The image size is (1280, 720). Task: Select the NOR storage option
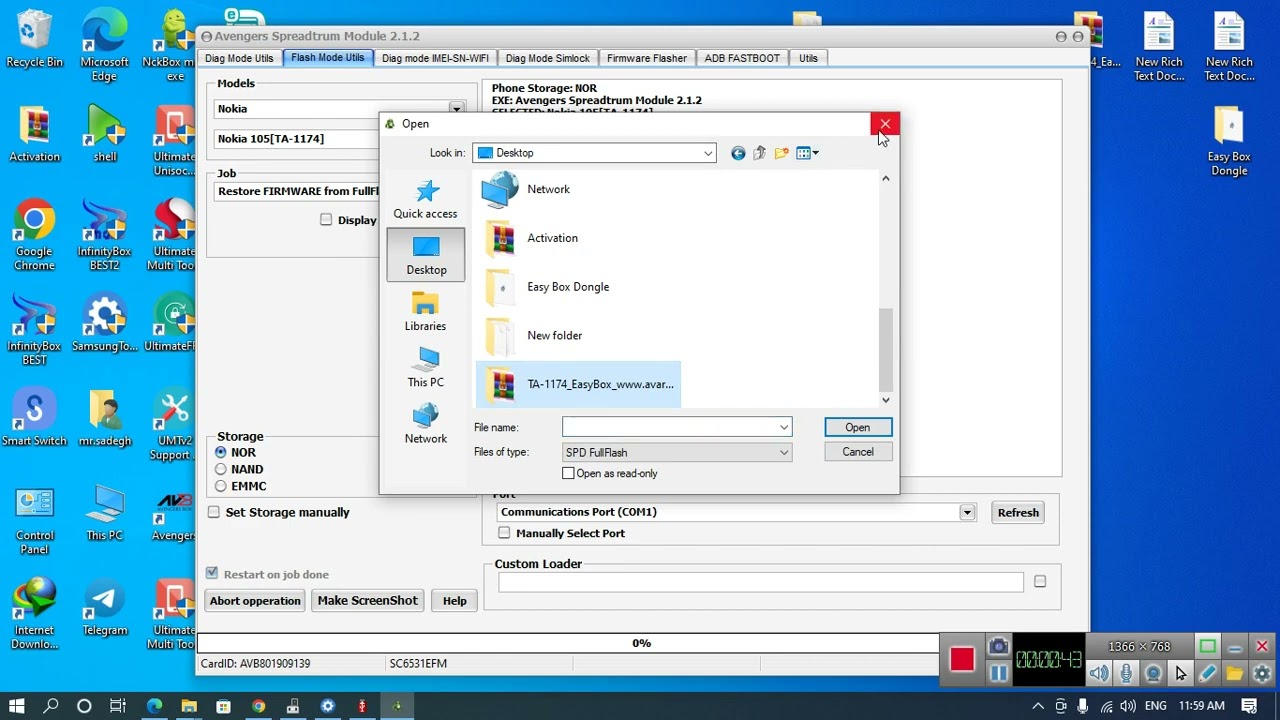click(x=221, y=452)
